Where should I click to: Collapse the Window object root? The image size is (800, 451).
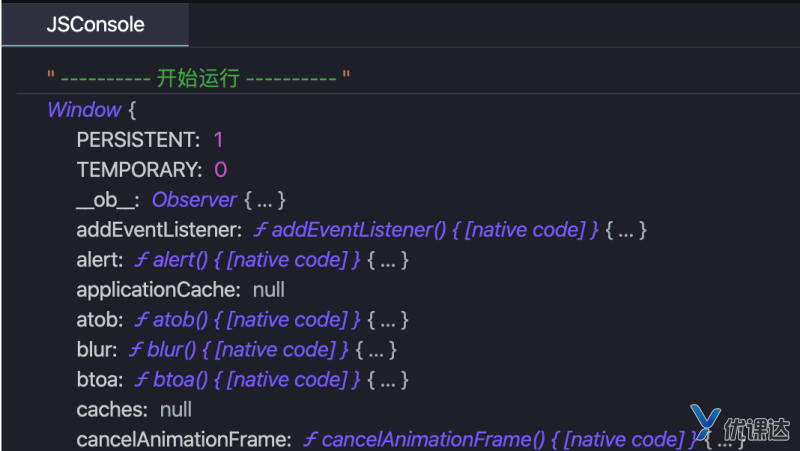84,110
